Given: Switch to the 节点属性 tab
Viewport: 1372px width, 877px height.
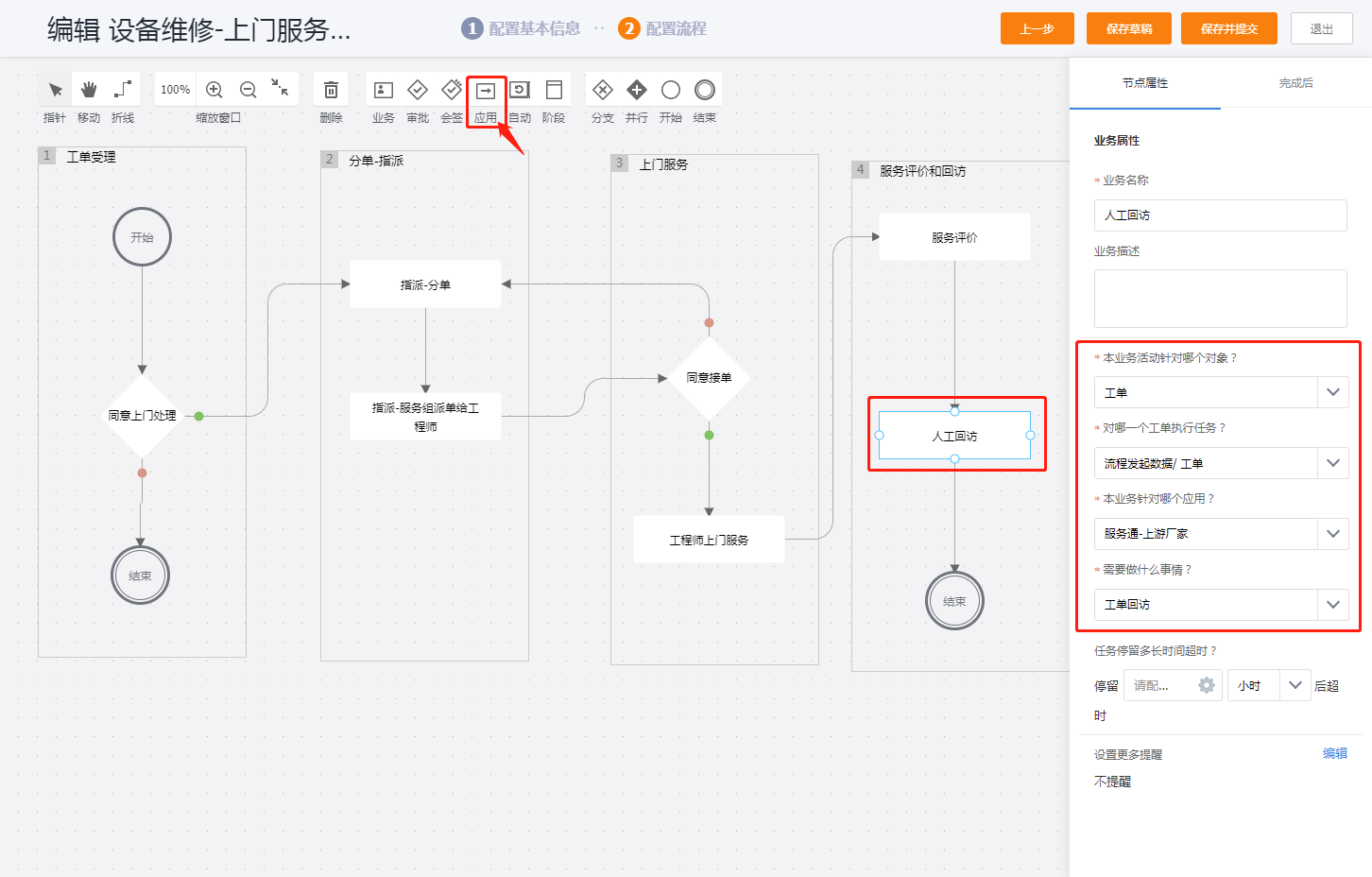Looking at the screenshot, I should pos(1145,83).
